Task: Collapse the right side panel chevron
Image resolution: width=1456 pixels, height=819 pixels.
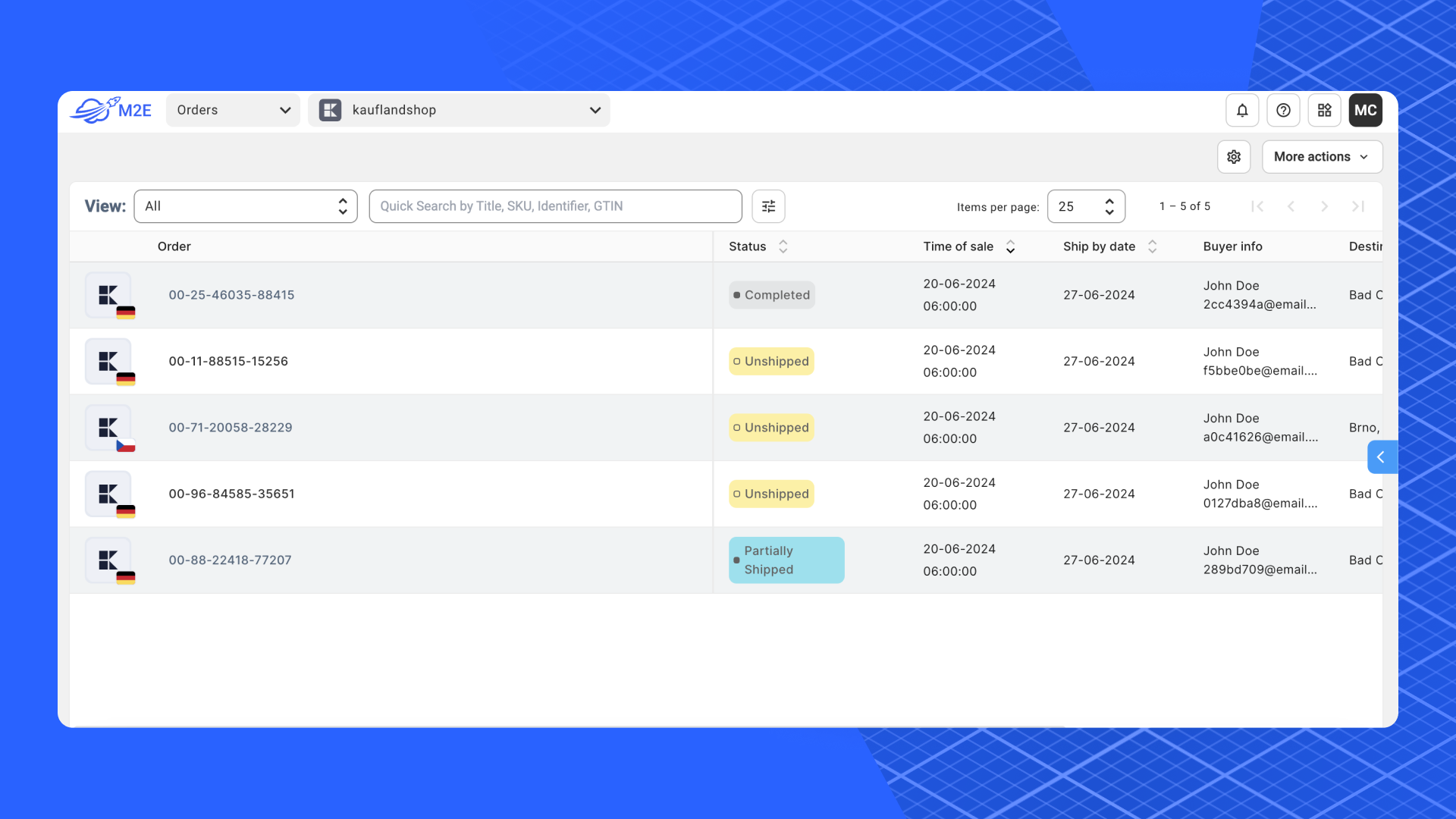Action: [1382, 457]
